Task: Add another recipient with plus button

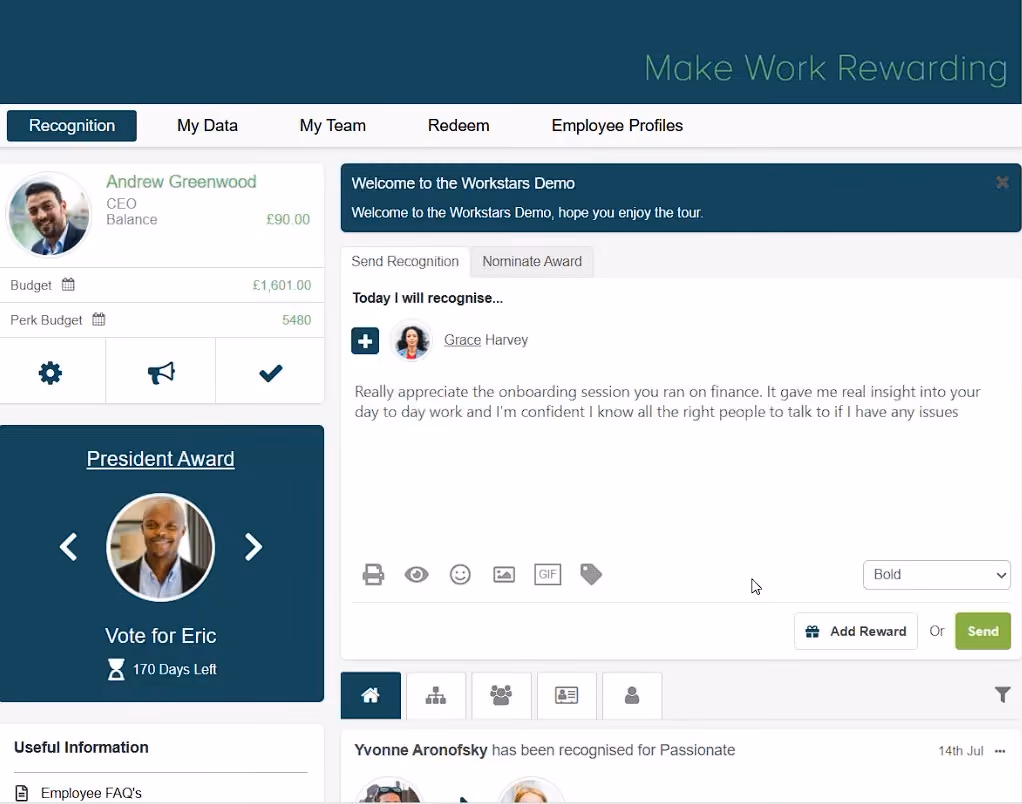Action: coord(365,341)
